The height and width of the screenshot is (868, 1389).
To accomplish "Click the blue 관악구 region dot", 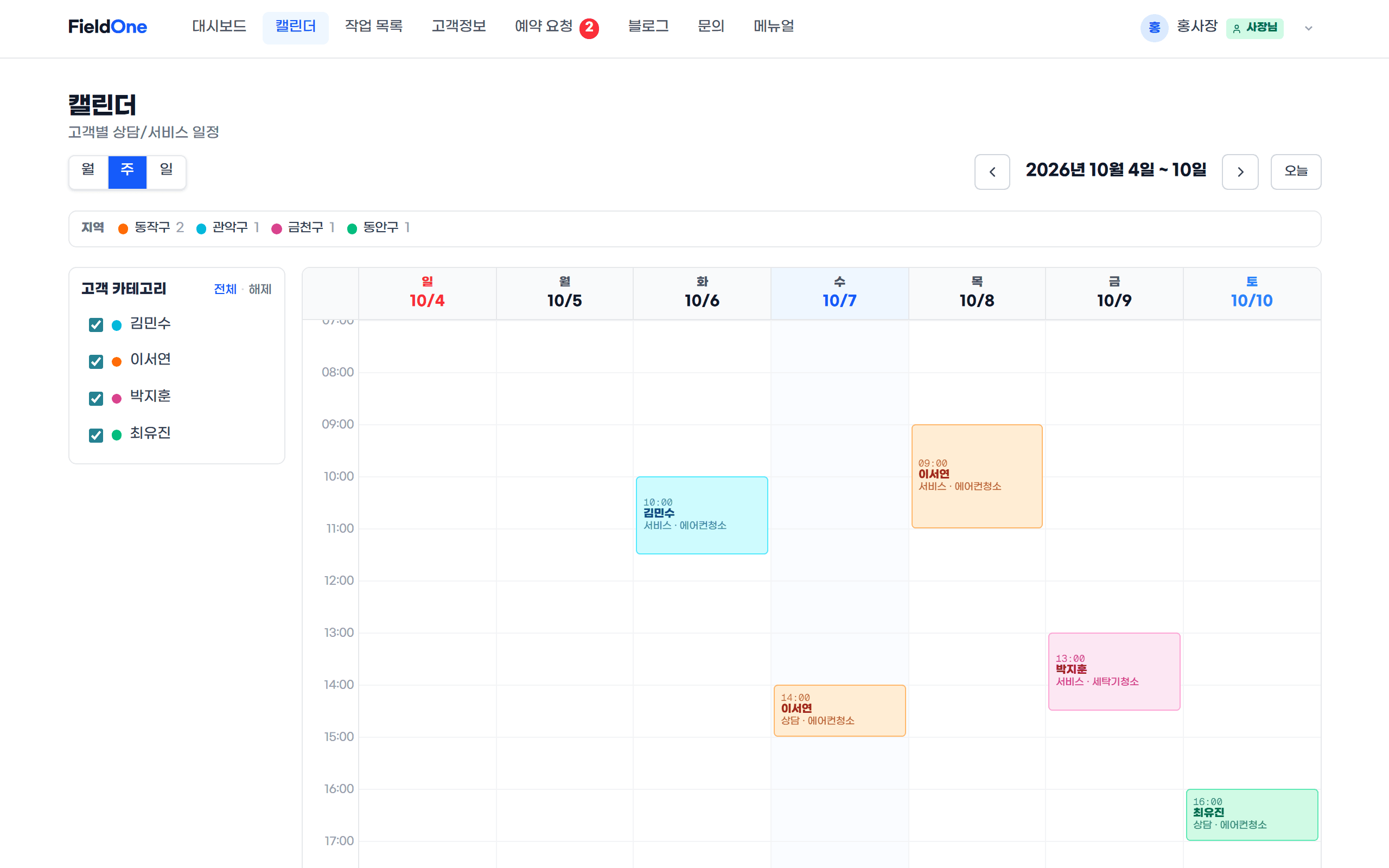I will pos(201,229).
